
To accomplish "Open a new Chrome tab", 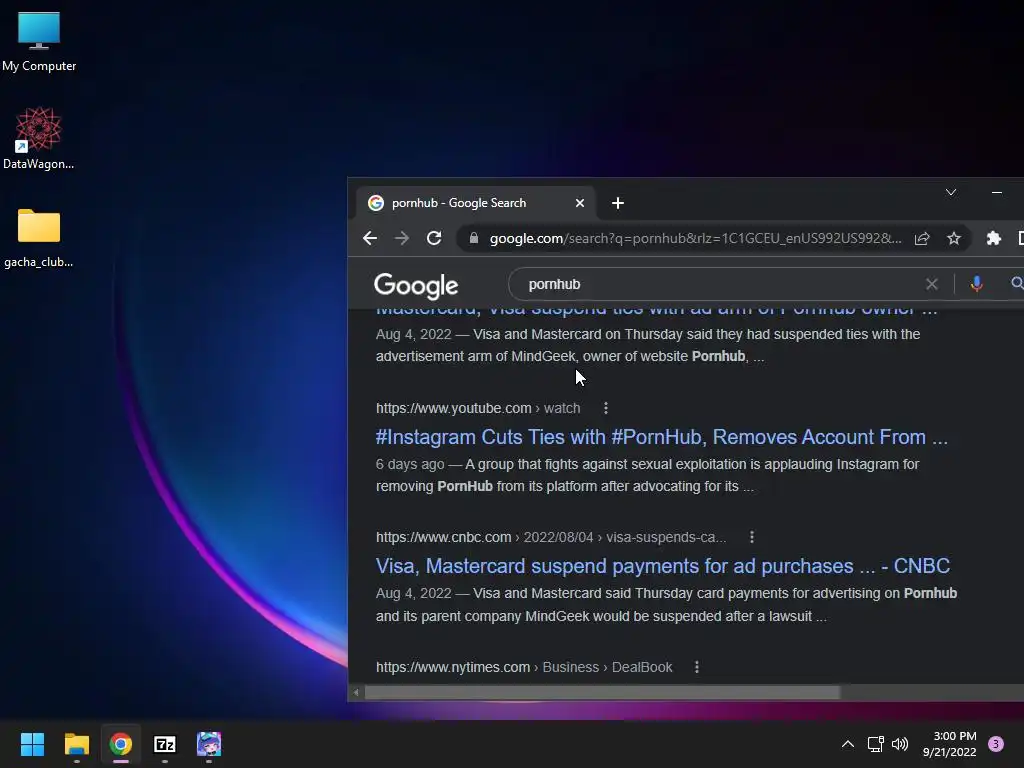I will [x=618, y=203].
